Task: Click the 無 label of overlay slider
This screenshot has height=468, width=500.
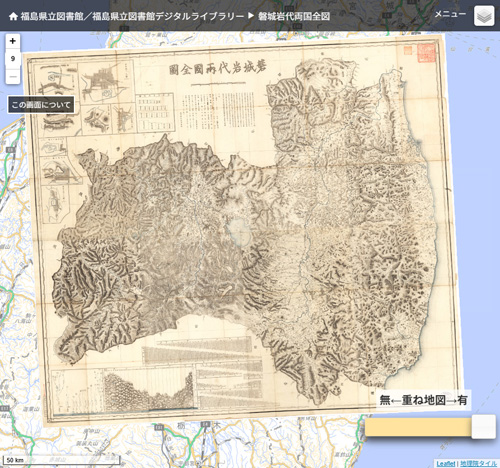Action: (385, 400)
